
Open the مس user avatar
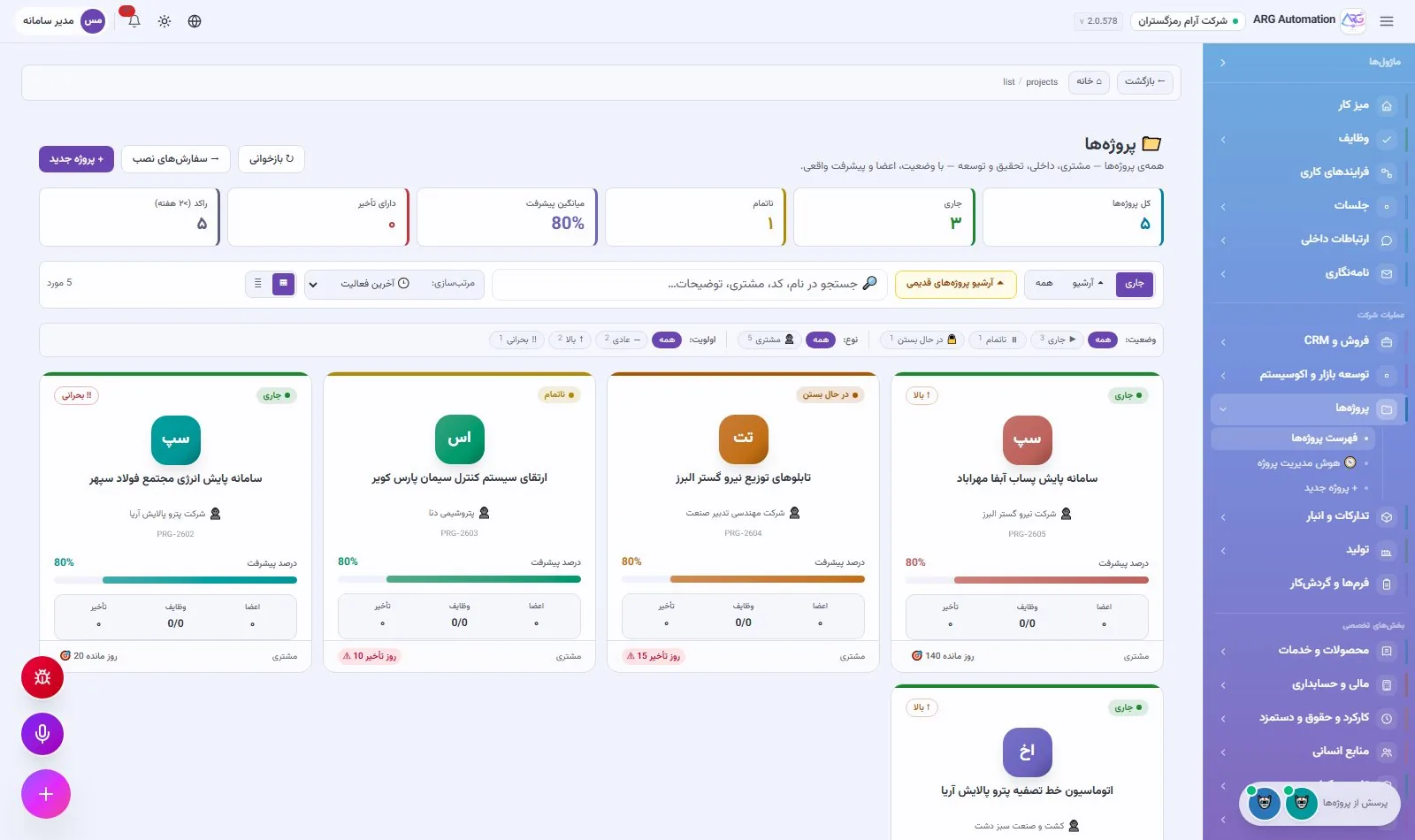[93, 20]
